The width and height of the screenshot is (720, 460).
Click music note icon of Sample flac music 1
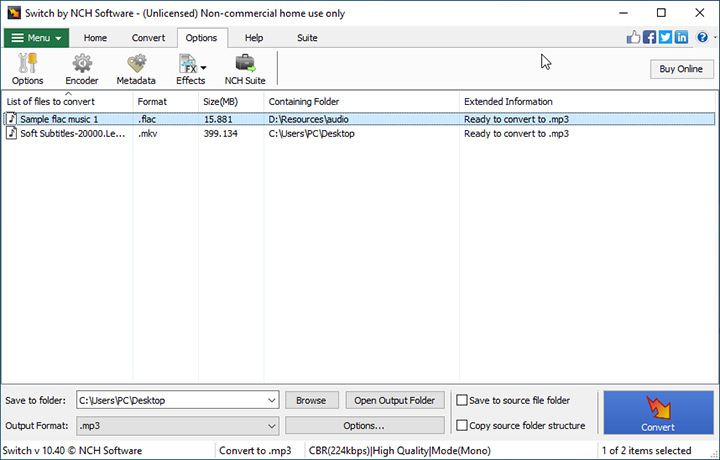12,118
